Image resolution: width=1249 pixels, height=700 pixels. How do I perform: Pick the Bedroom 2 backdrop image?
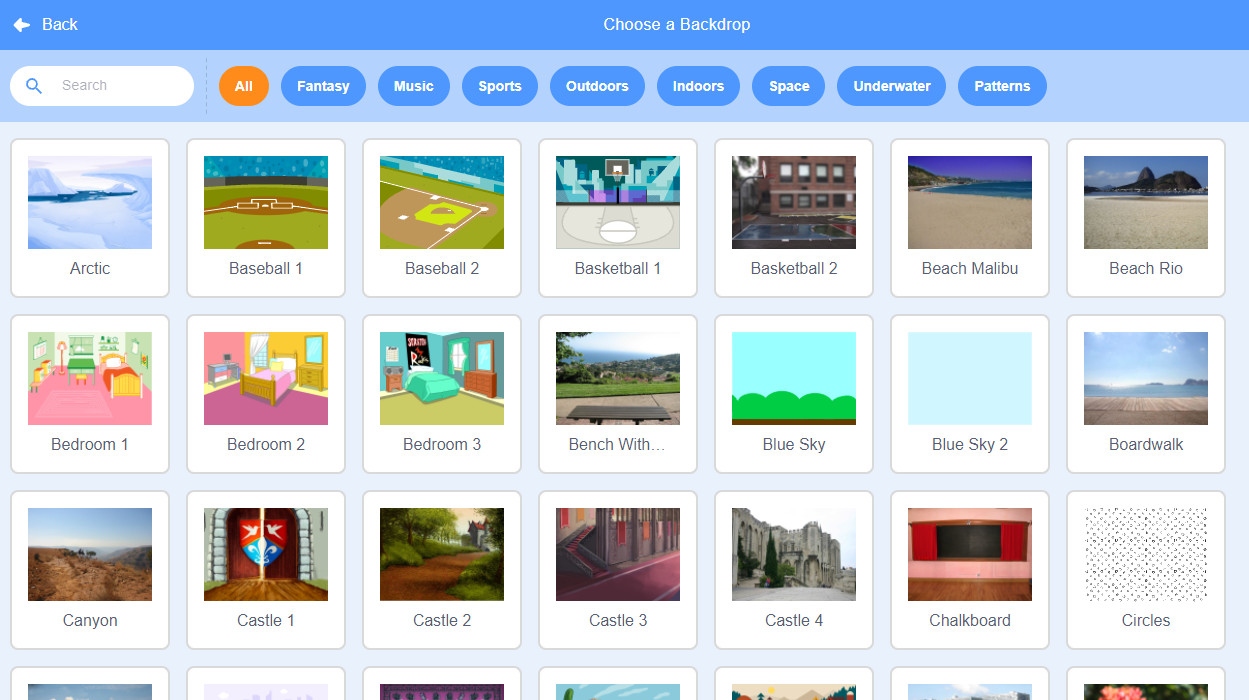[x=266, y=378]
